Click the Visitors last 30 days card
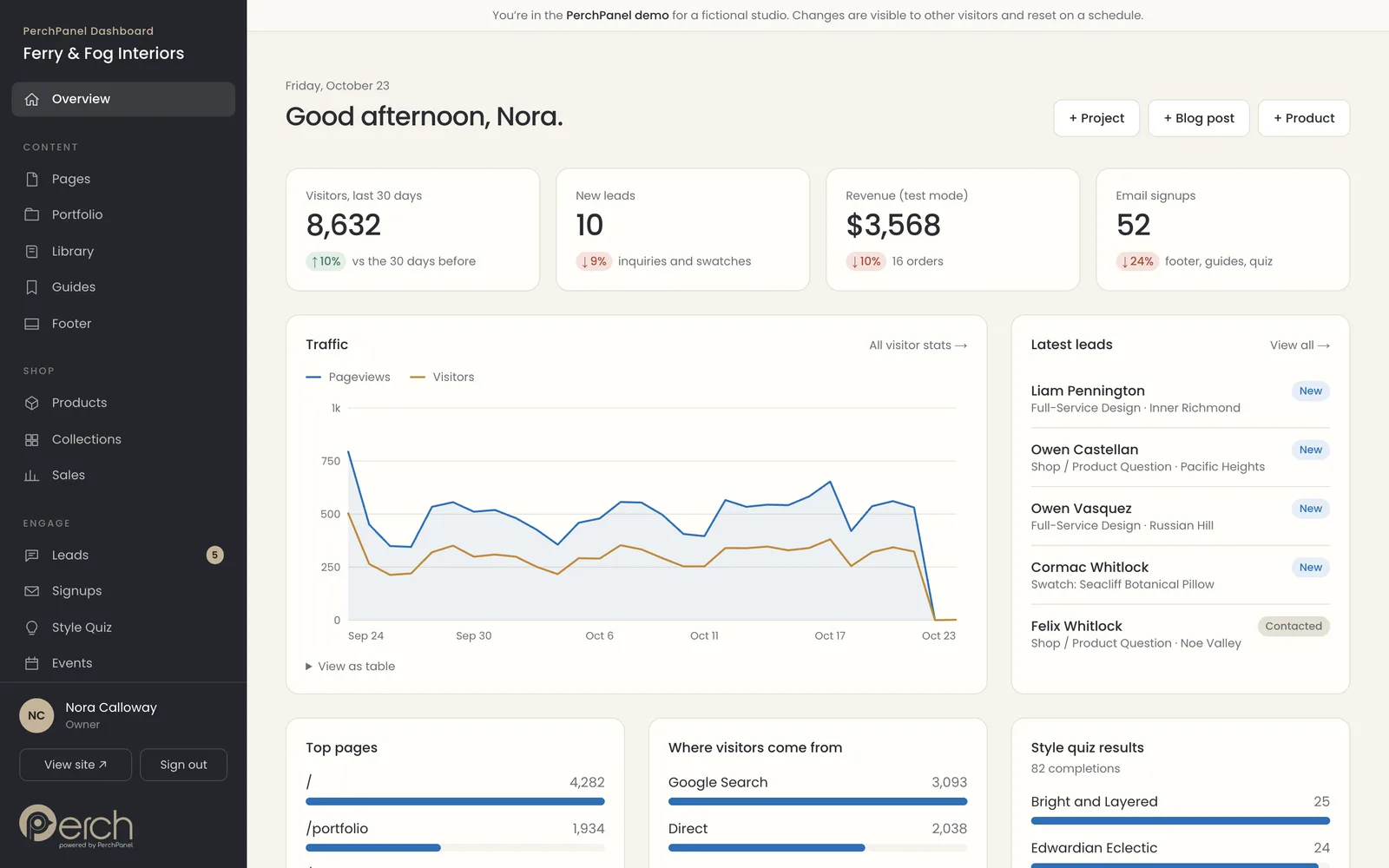This screenshot has width=1389, height=868. 412,229
